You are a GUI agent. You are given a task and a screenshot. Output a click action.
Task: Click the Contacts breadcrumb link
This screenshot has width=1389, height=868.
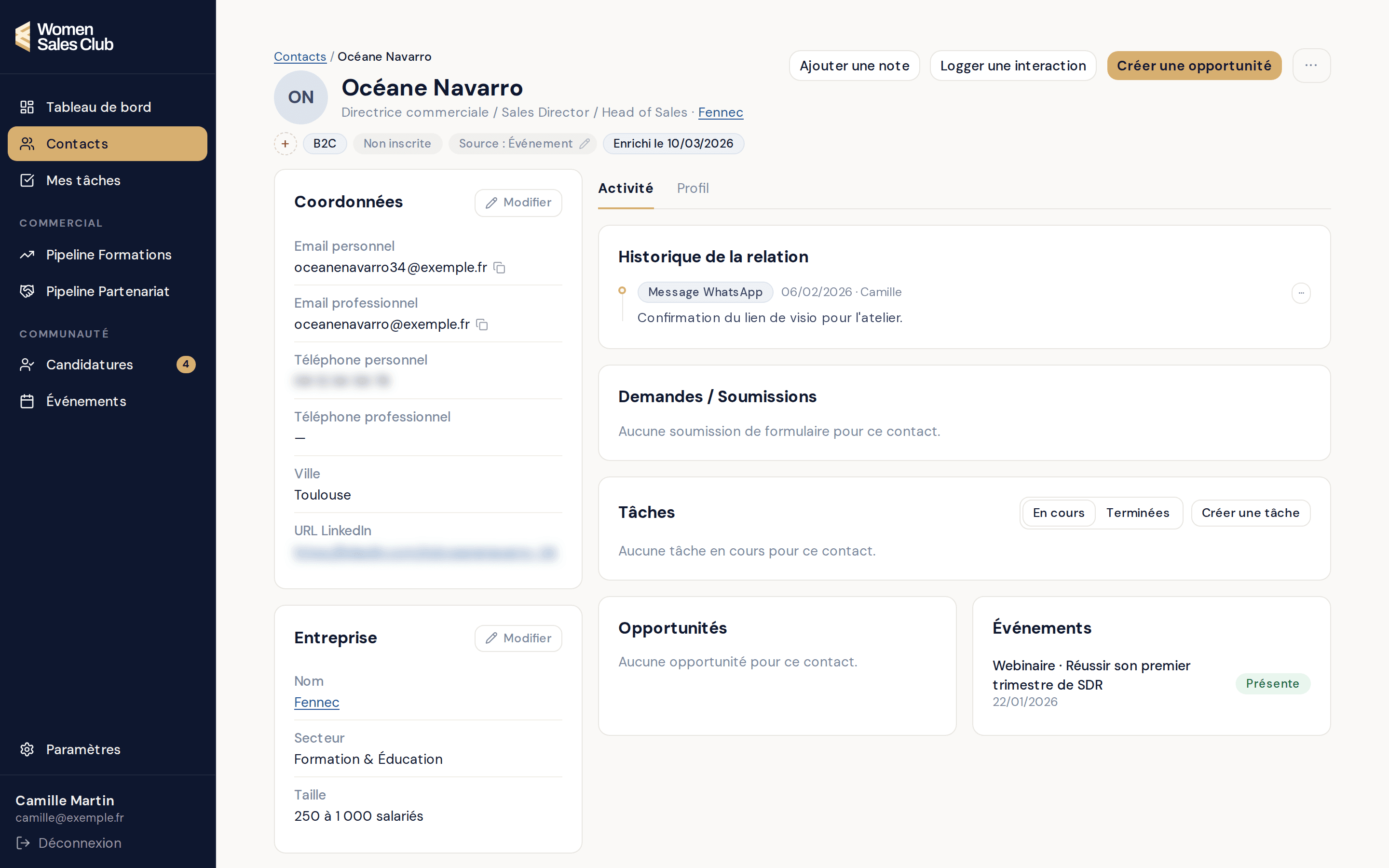point(300,56)
